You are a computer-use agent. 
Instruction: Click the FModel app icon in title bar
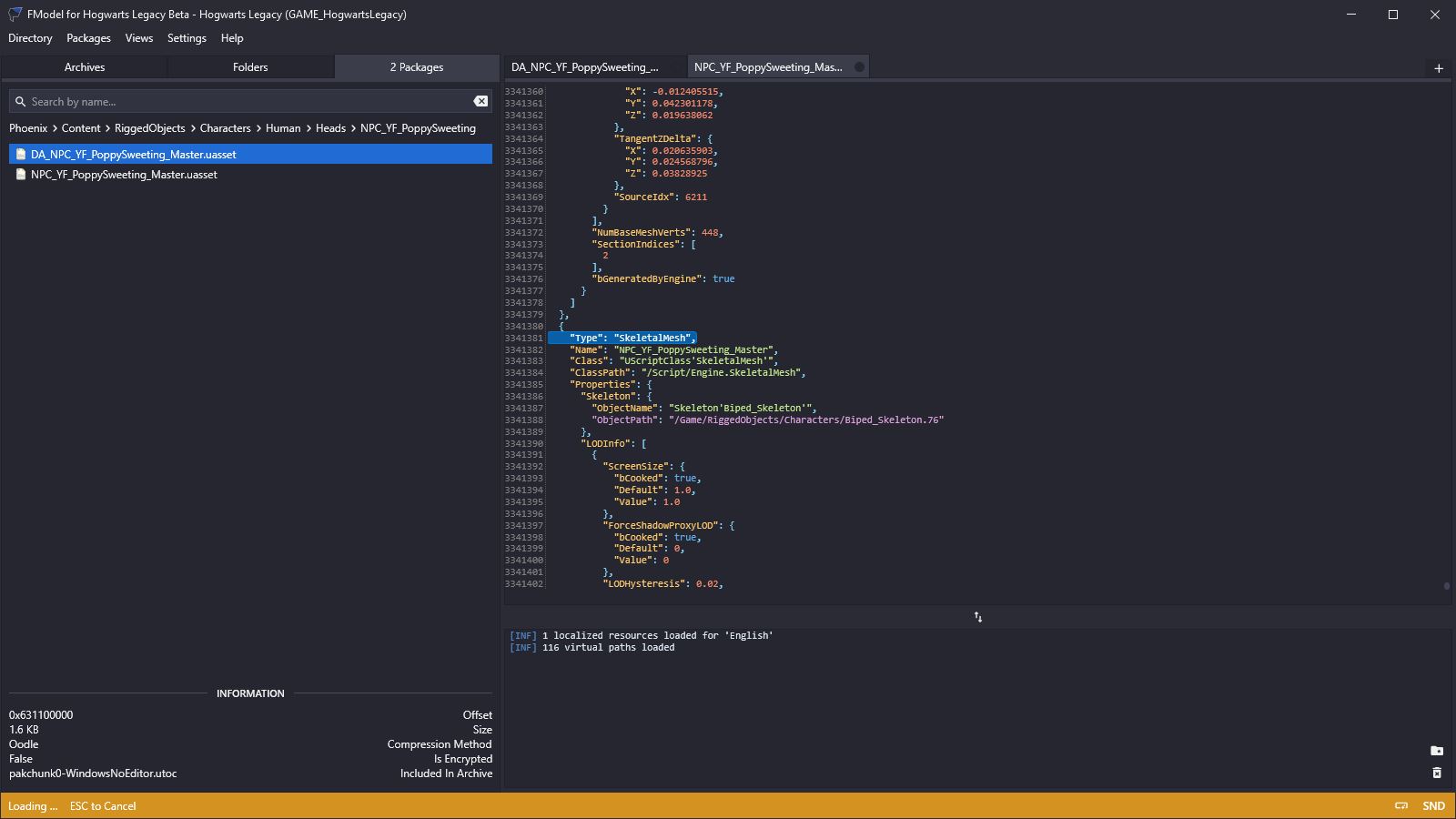pos(15,15)
